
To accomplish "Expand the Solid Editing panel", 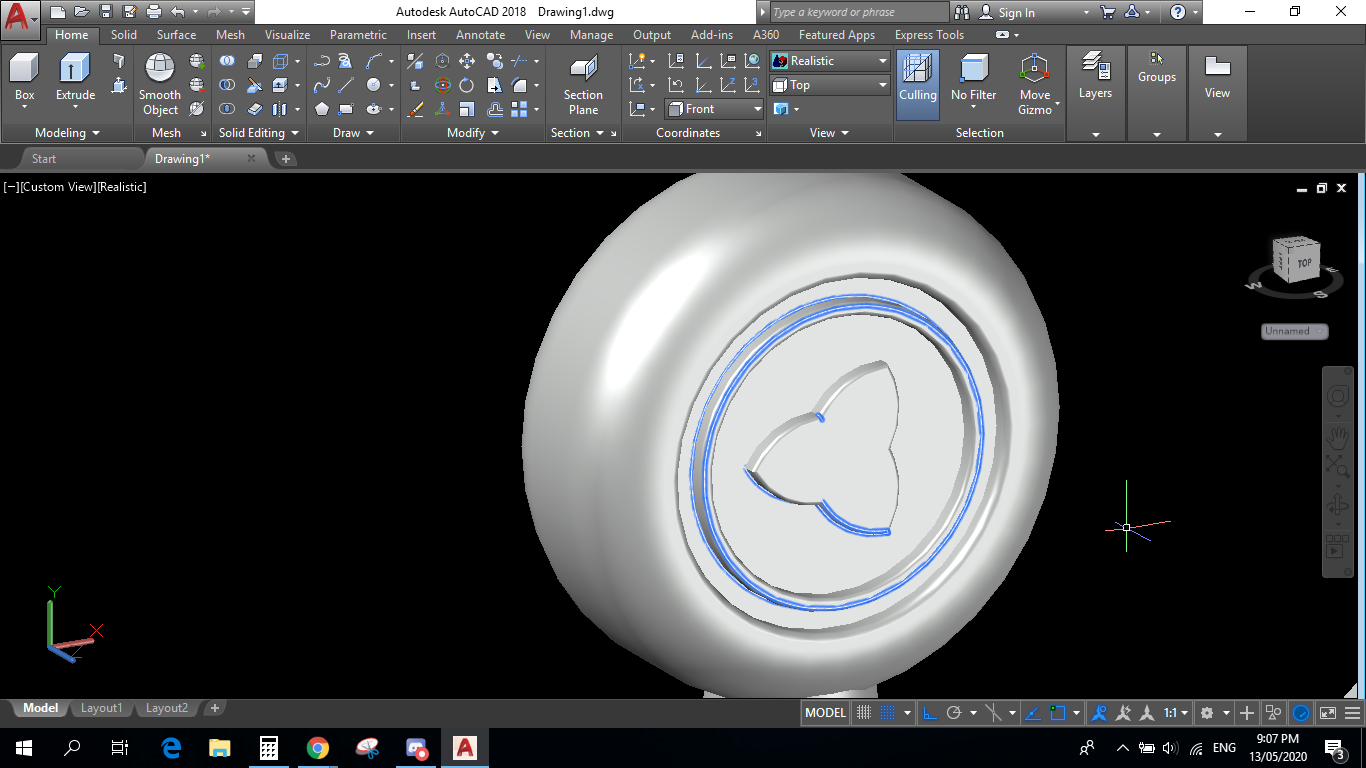I will 258,133.
